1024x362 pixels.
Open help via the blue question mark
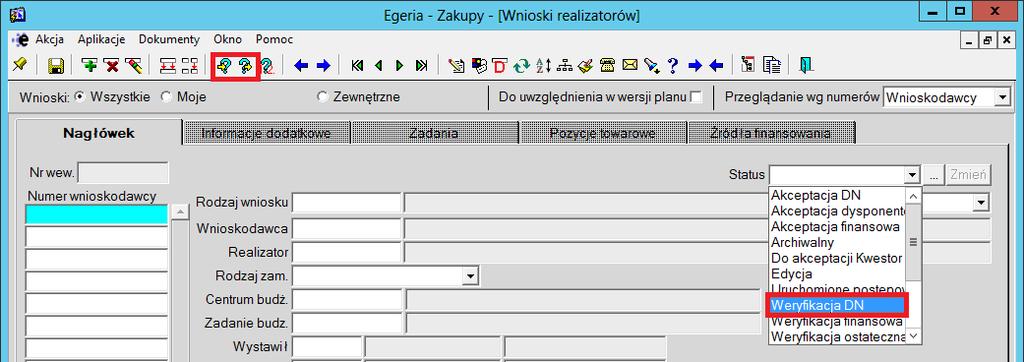coord(673,65)
